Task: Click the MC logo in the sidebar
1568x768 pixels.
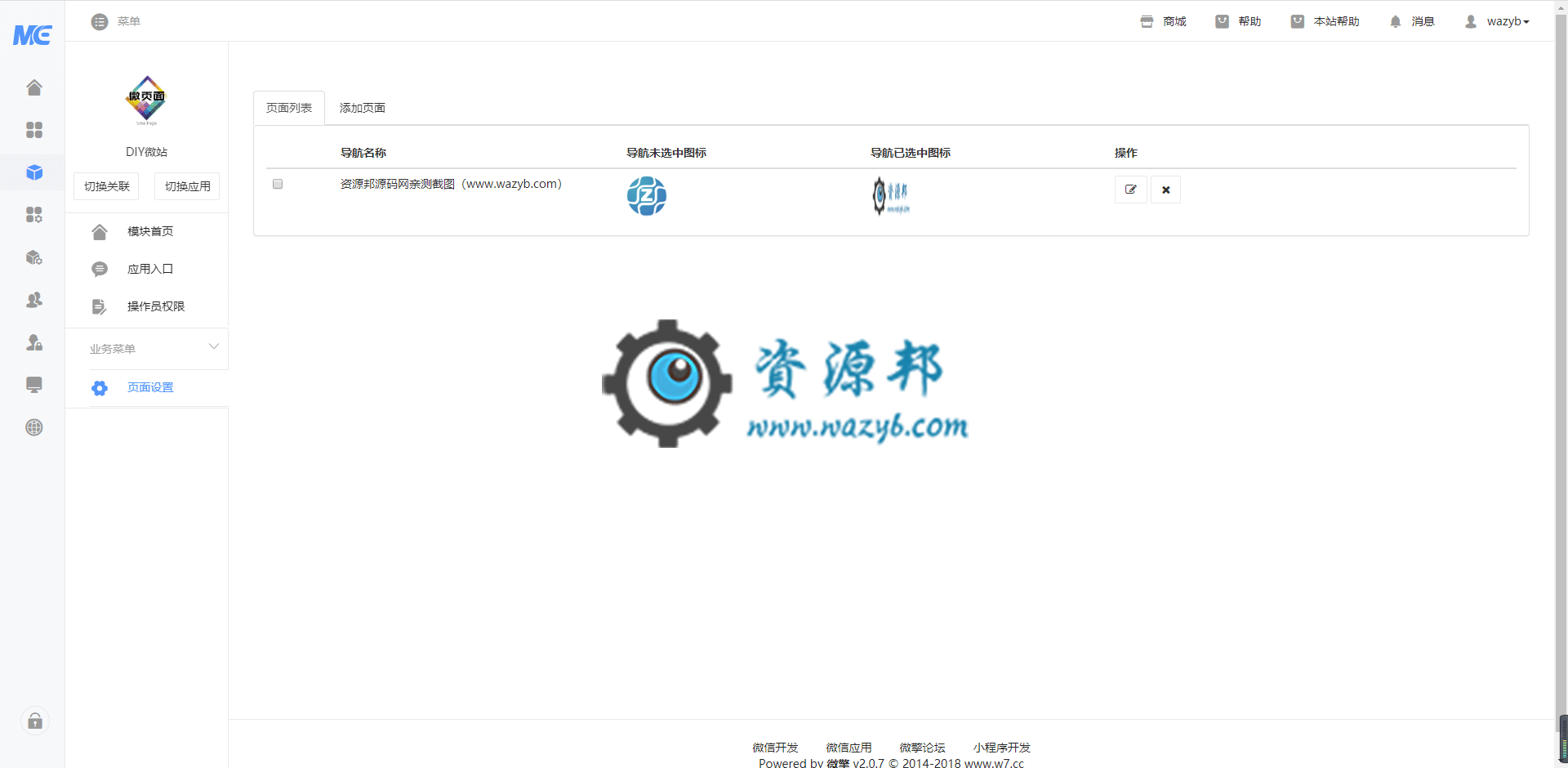Action: point(33,34)
